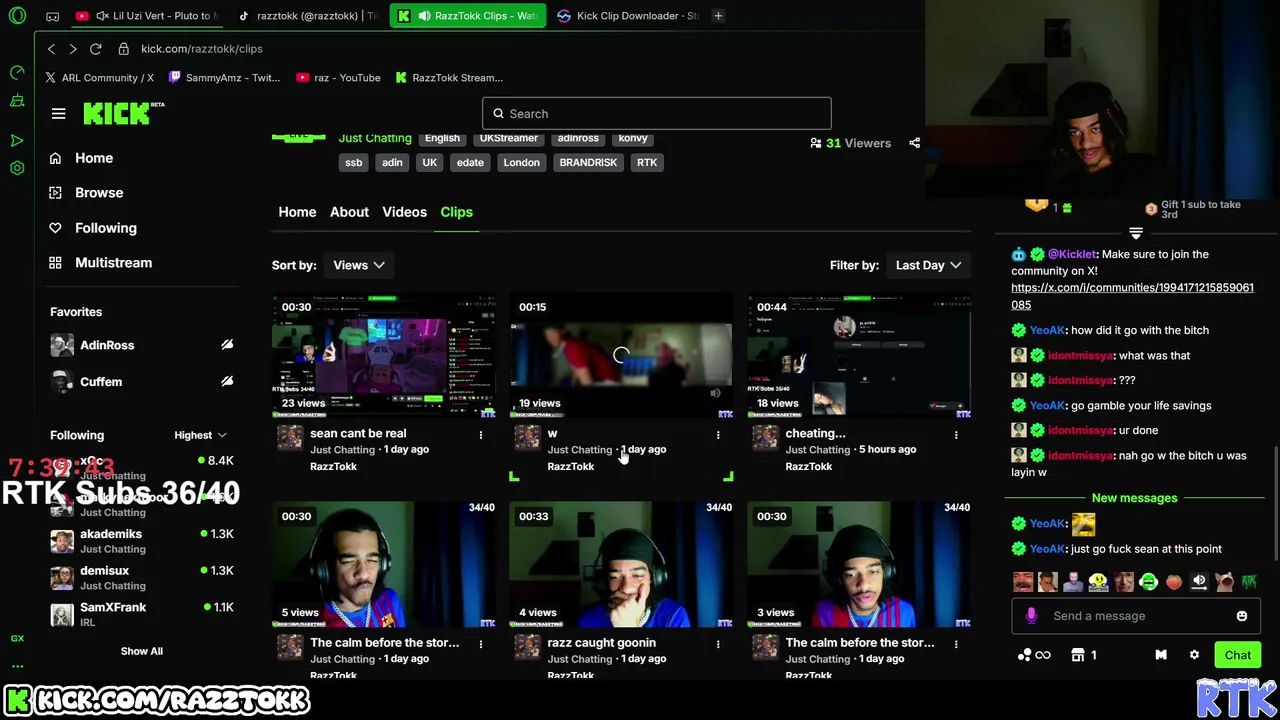Reload the page in the browser
This screenshot has height=720, width=1280.
pos(95,48)
